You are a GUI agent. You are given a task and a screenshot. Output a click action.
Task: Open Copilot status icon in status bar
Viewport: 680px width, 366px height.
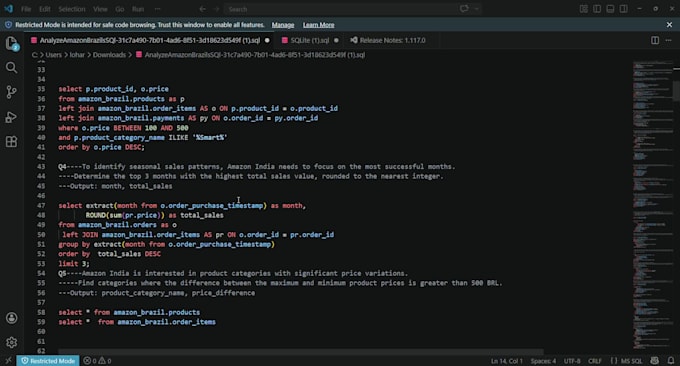pos(654,361)
